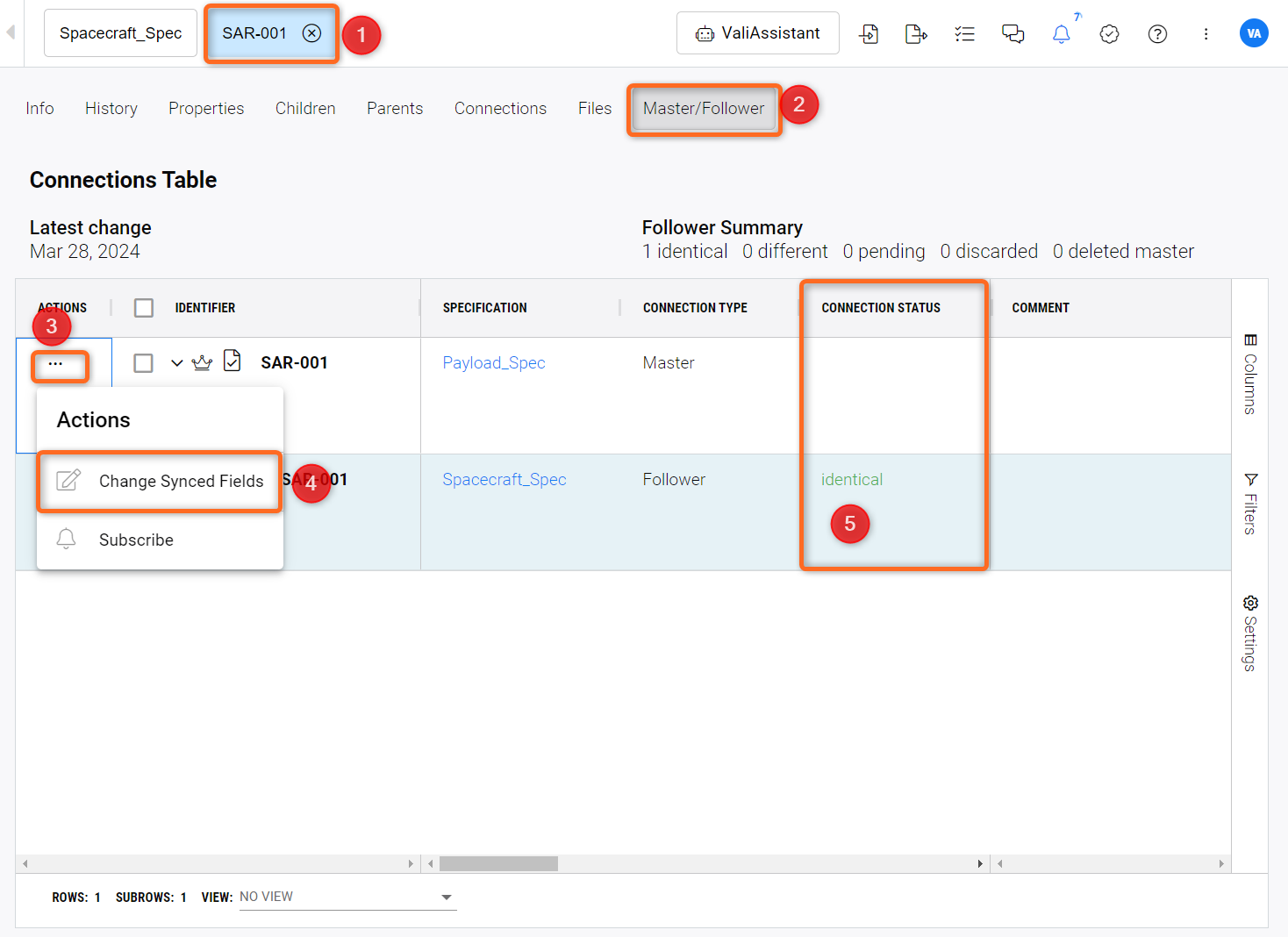This screenshot has height=937, width=1288.
Task: Switch to the Spacecraft_Spec tab
Action: pyautogui.click(x=120, y=33)
